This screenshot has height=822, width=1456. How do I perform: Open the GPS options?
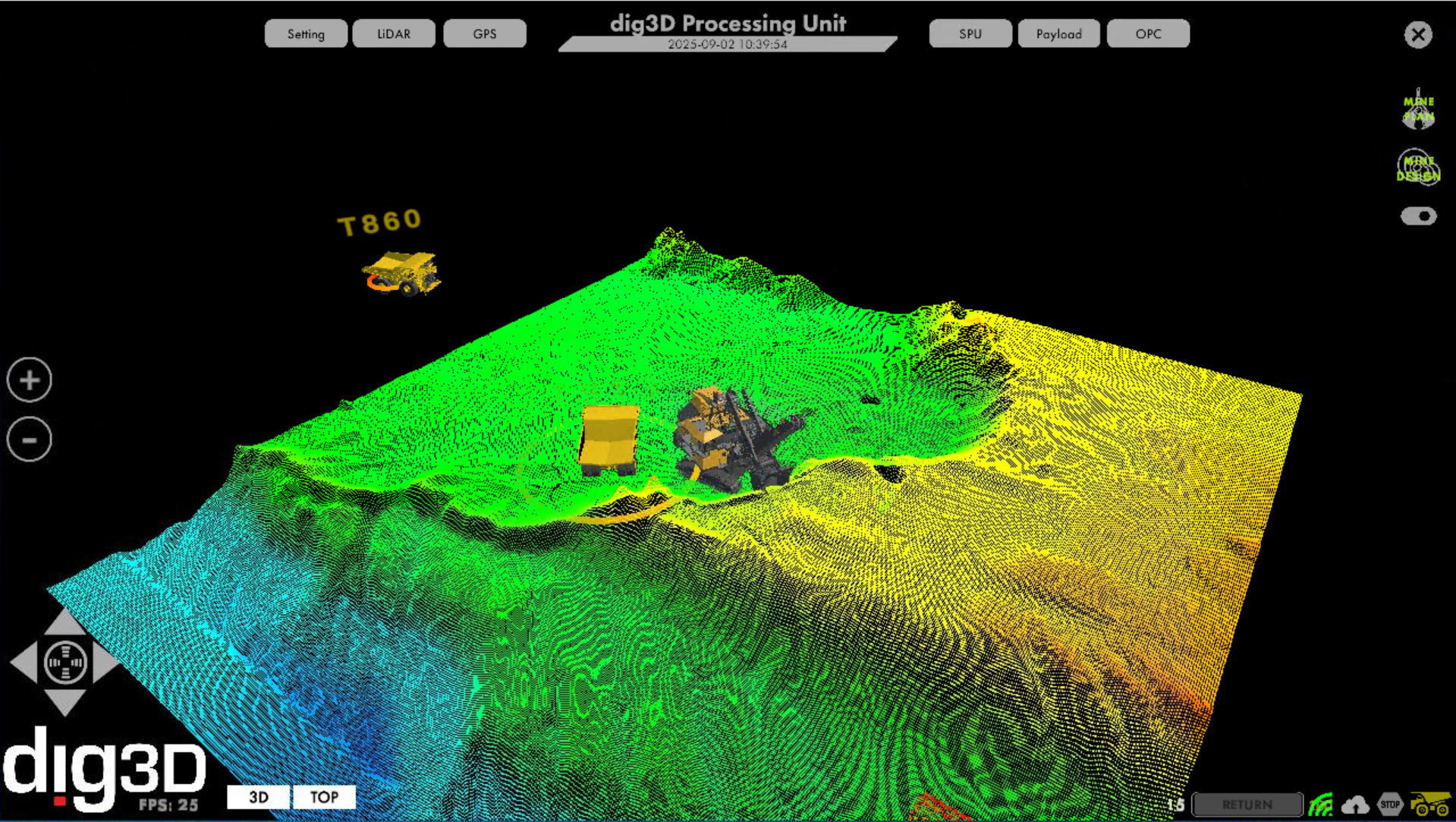485,33
